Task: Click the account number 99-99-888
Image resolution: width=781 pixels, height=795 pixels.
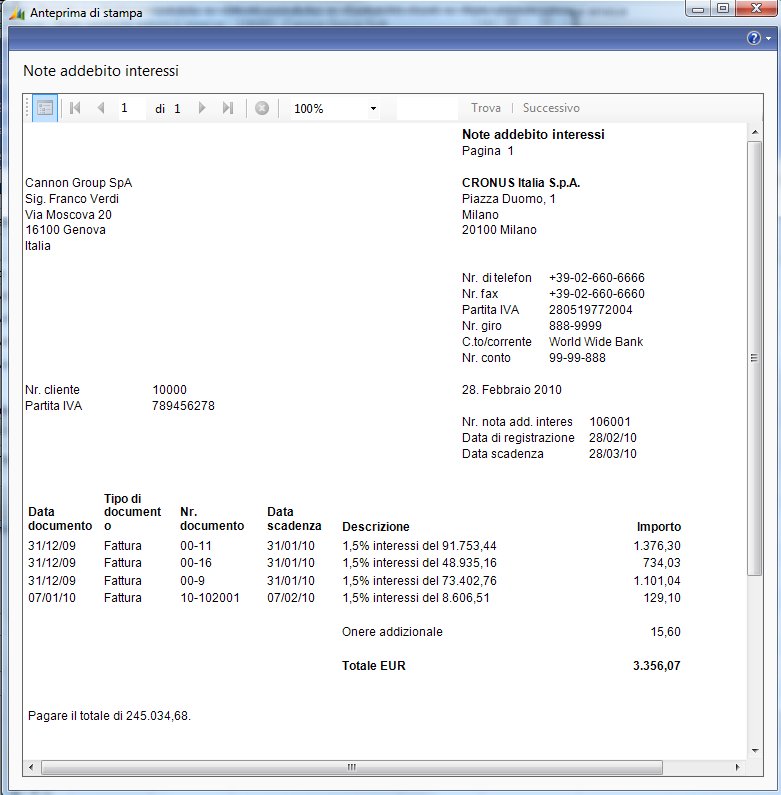Action: pyautogui.click(x=577, y=358)
